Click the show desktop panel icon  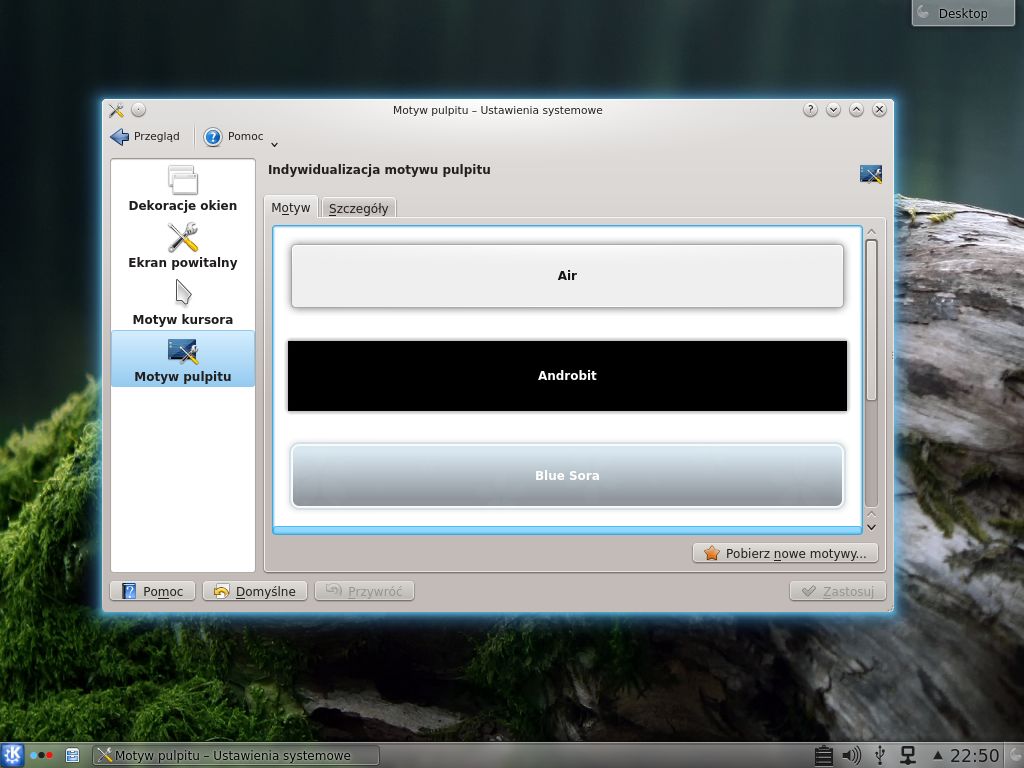click(x=72, y=756)
